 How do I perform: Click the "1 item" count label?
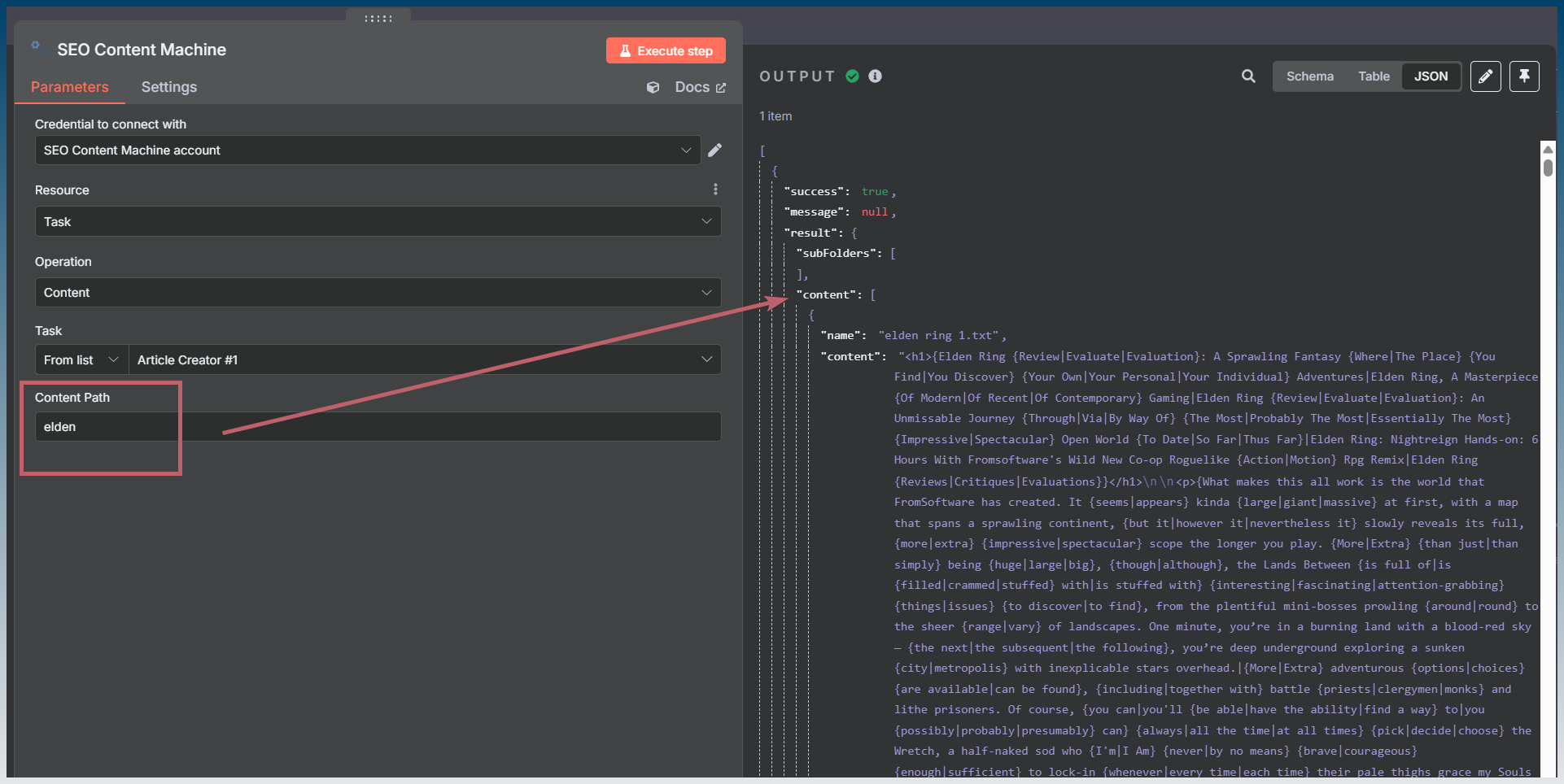click(x=775, y=116)
